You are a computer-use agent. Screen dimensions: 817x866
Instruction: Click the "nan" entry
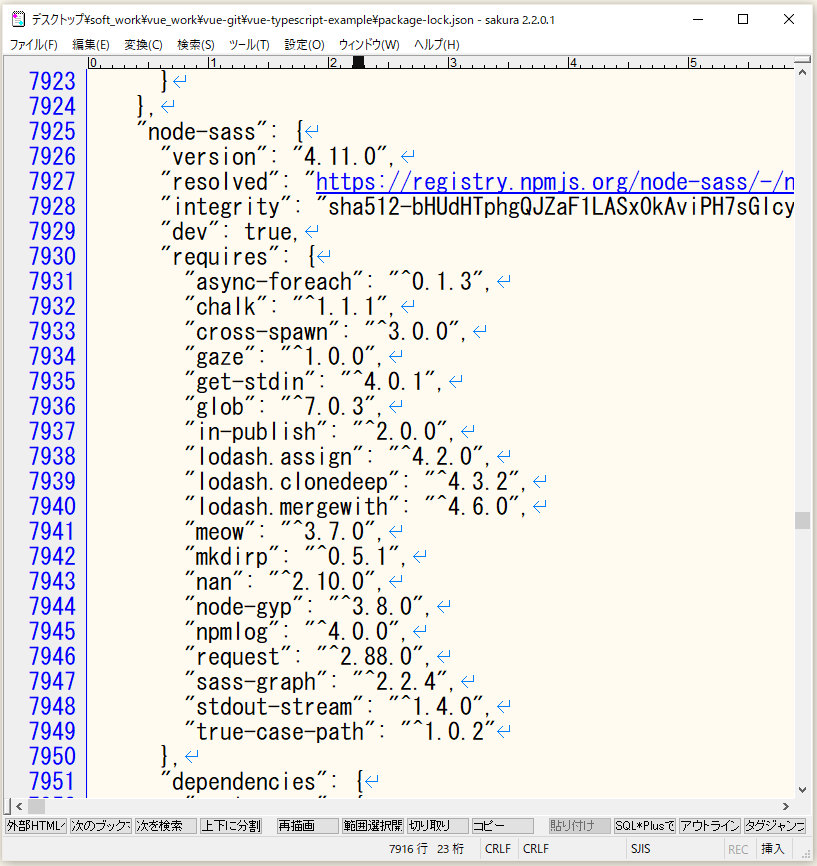[x=283, y=582]
